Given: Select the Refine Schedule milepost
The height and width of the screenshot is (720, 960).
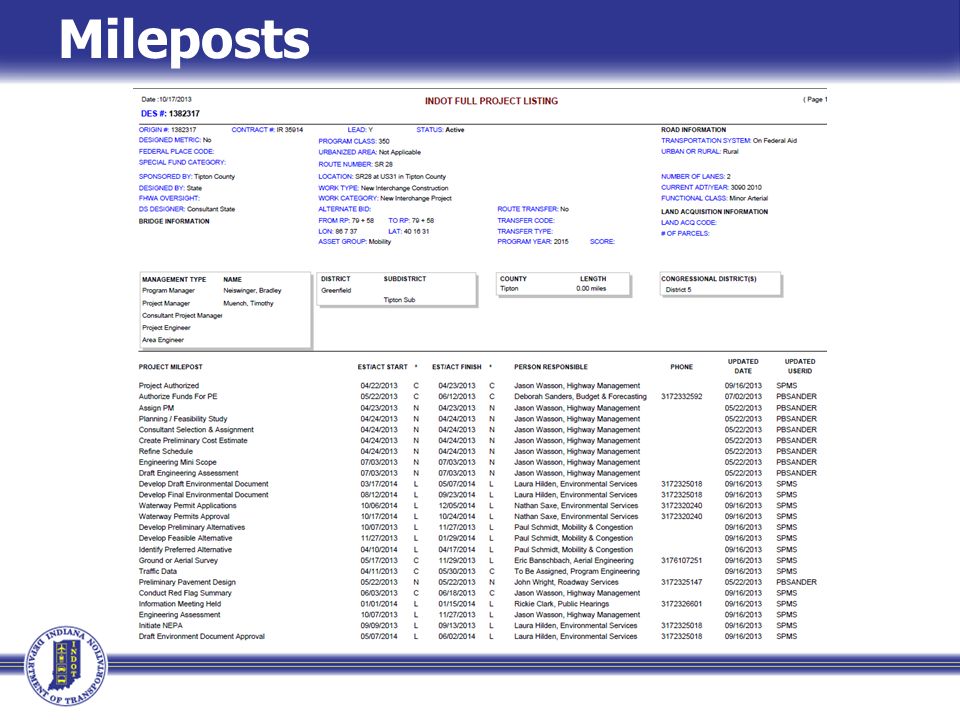Looking at the screenshot, I should click(165, 451).
